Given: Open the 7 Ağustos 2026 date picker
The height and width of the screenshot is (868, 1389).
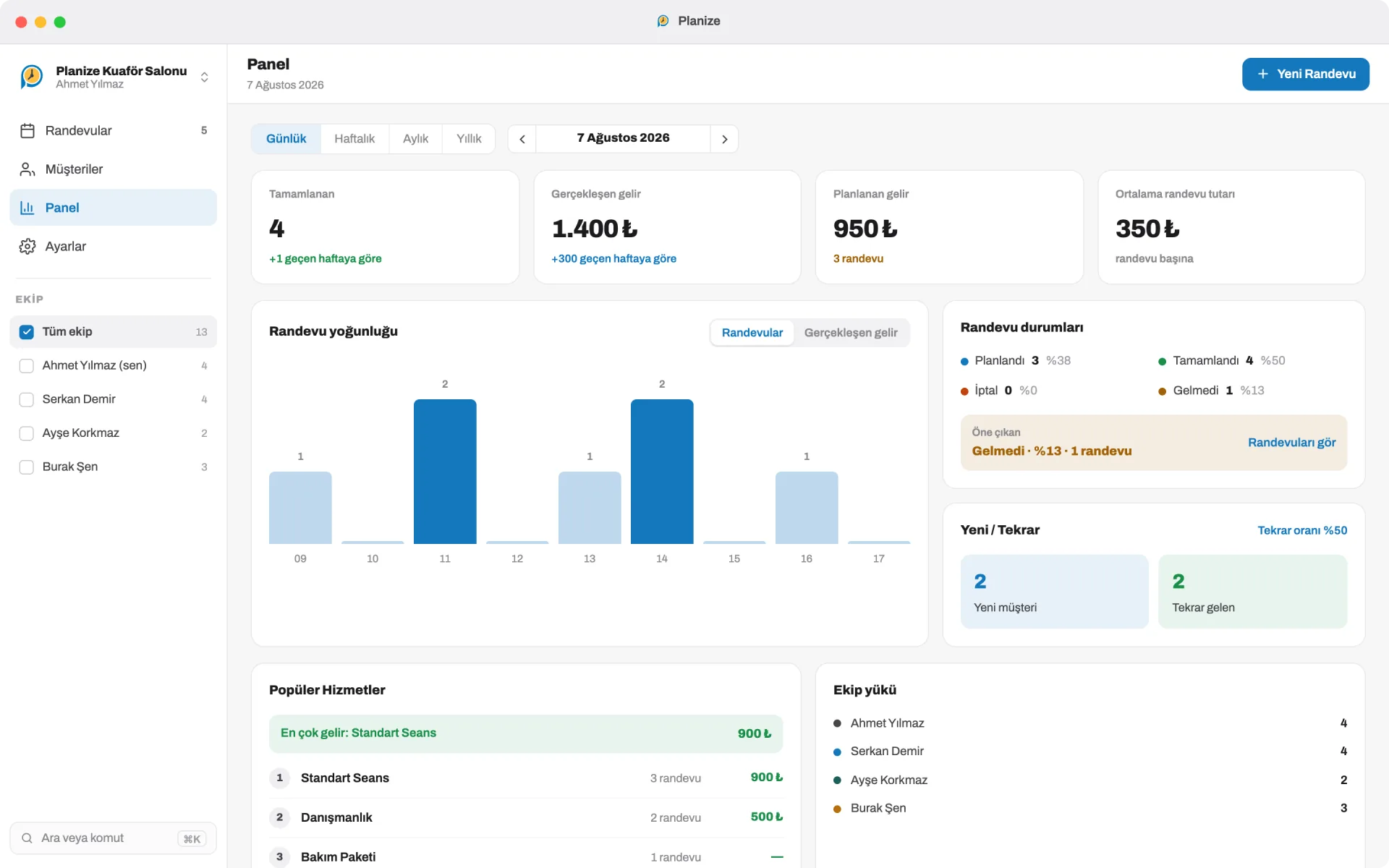Looking at the screenshot, I should pyautogui.click(x=623, y=138).
